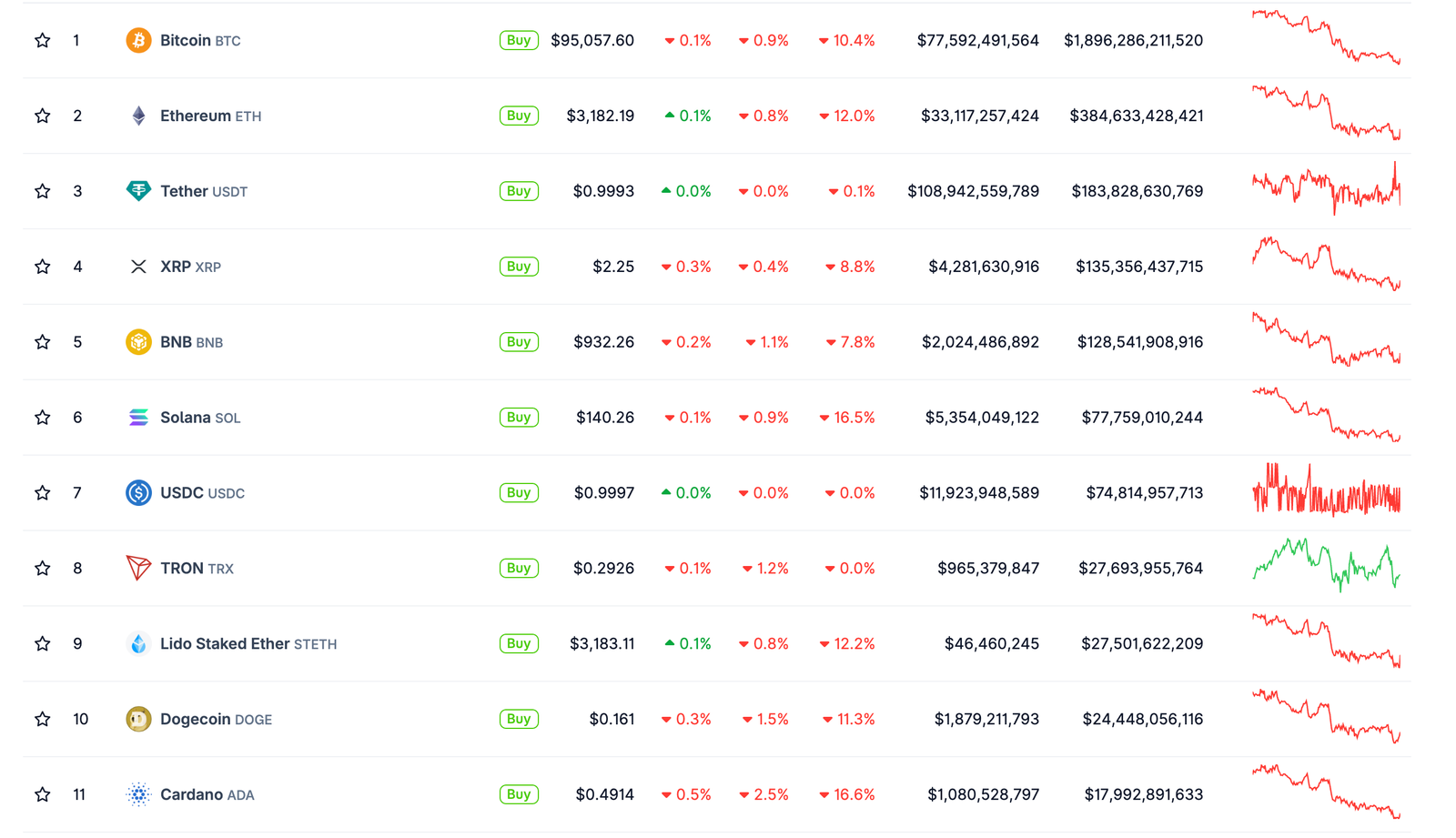
Task: Star Cardano as a favorite
Action: (x=42, y=793)
